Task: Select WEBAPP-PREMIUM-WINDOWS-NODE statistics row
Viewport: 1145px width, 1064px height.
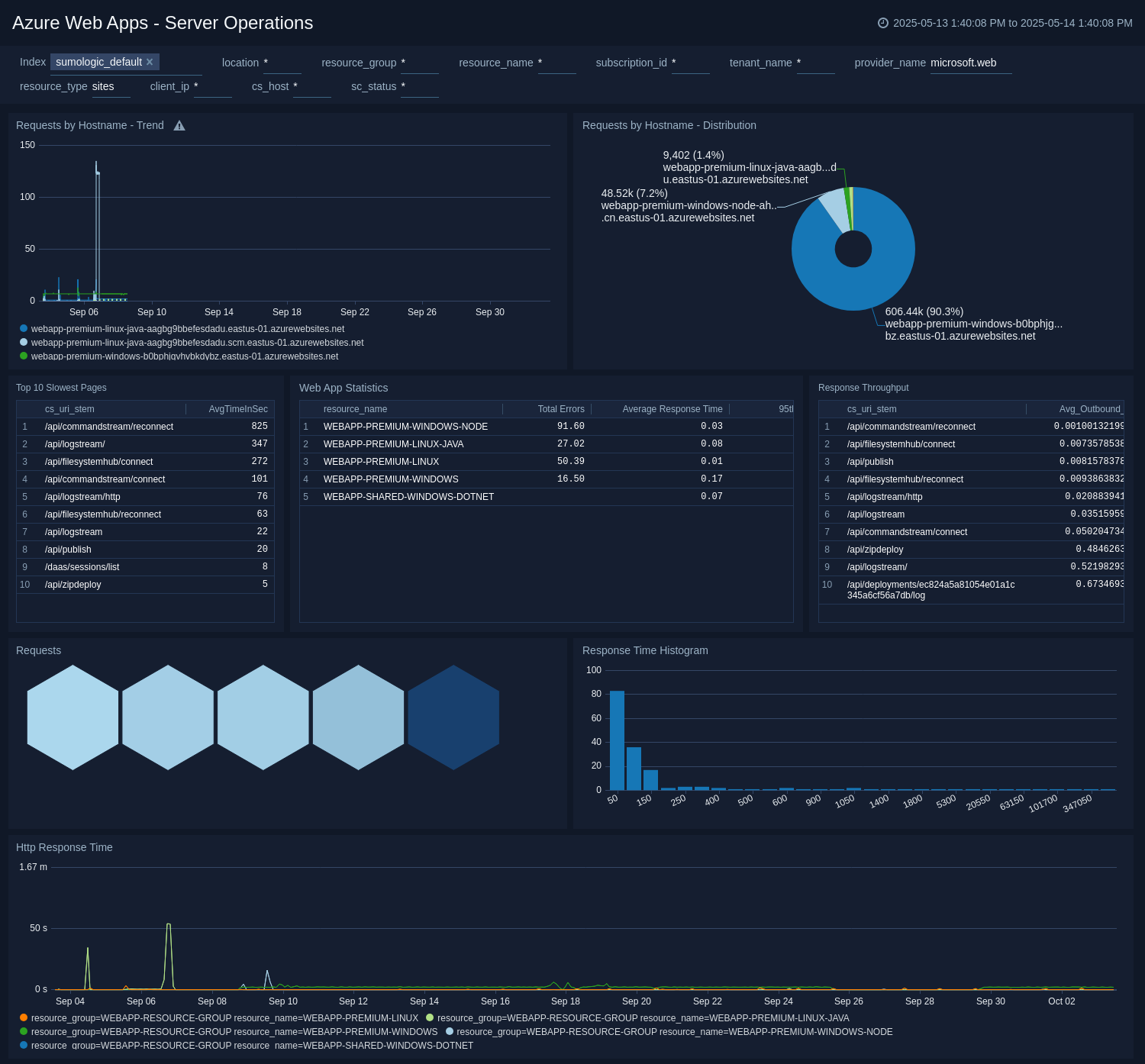Action: (547, 427)
